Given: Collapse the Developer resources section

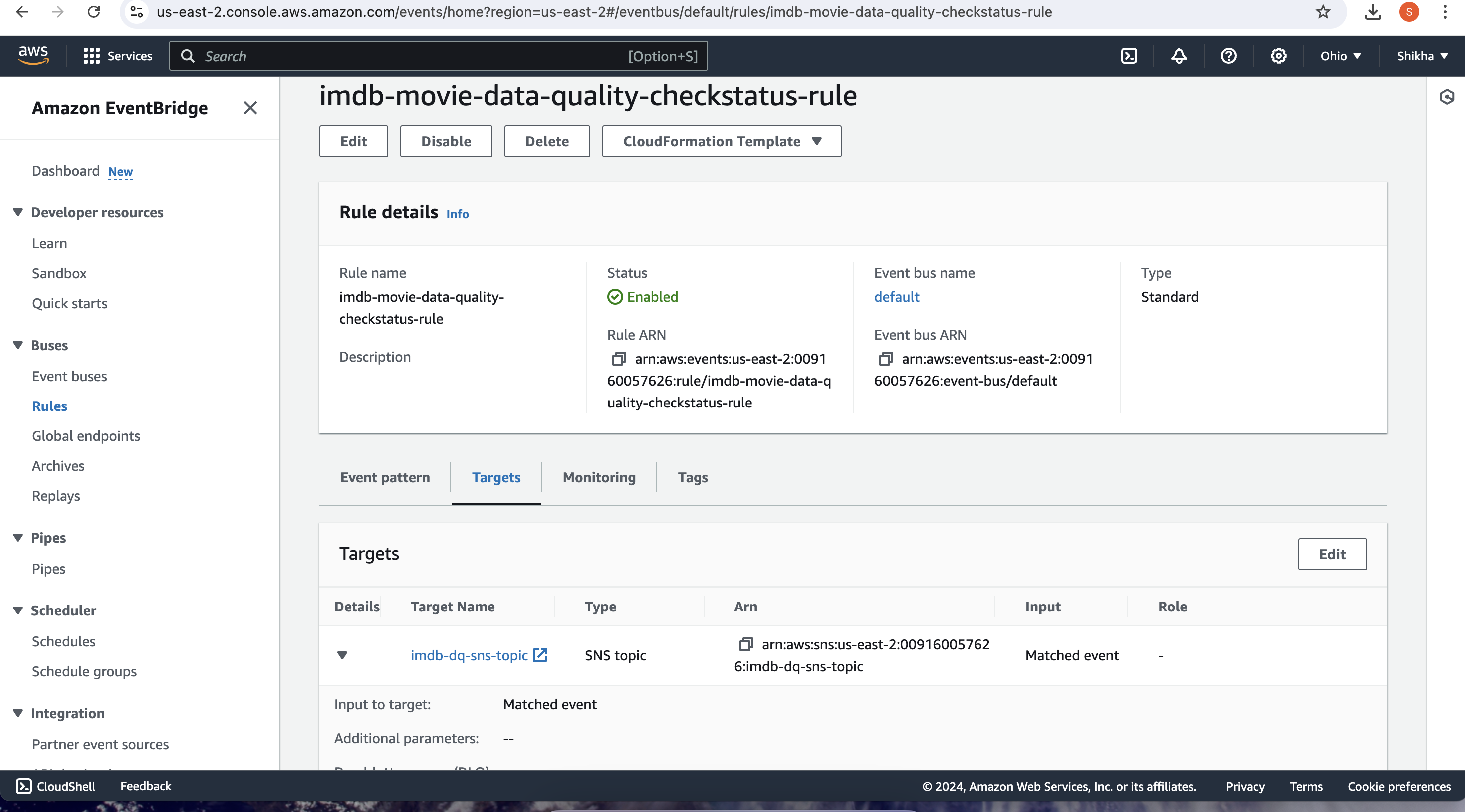Looking at the screenshot, I should point(17,212).
